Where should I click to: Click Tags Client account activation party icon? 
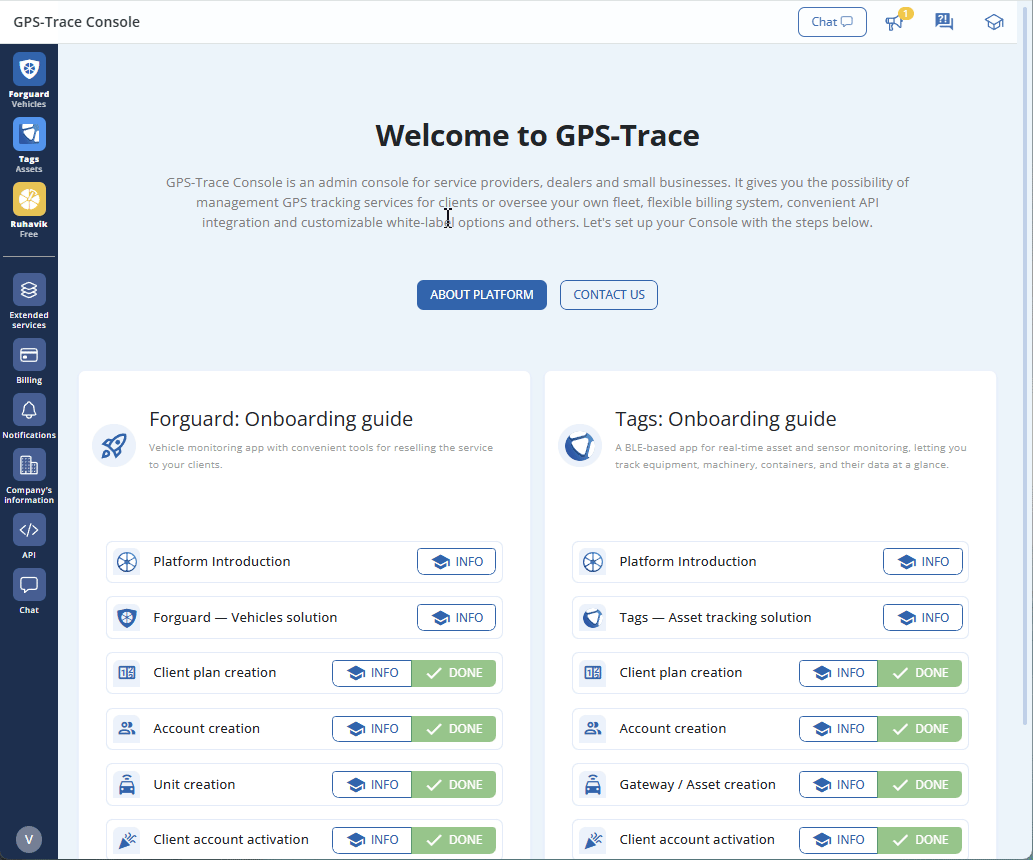coord(593,840)
